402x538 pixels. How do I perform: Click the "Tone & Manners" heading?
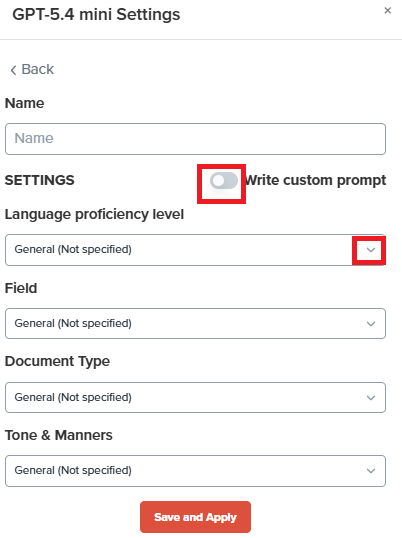[59, 435]
